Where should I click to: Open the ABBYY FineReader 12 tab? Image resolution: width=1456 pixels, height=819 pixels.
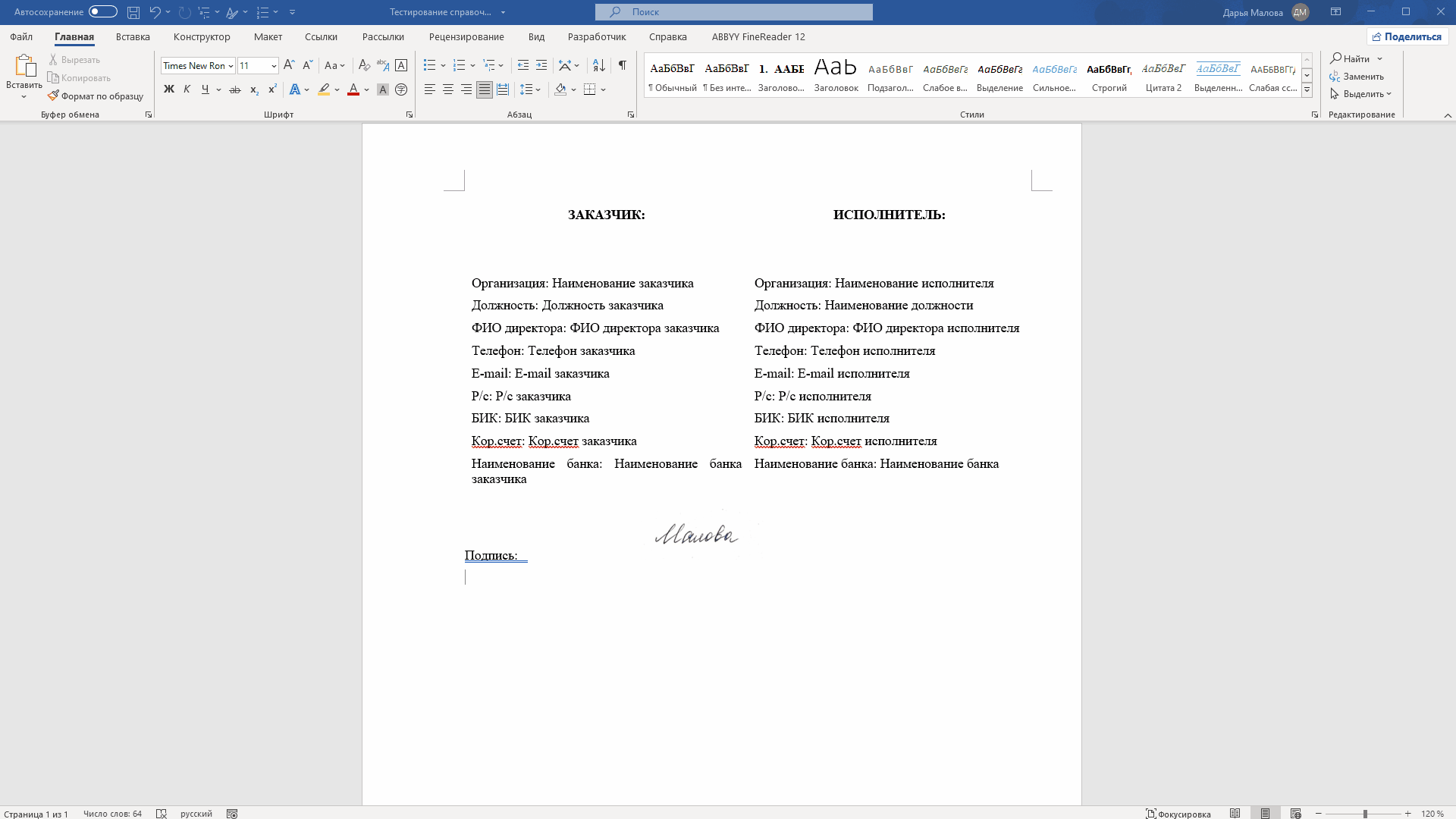click(x=758, y=36)
